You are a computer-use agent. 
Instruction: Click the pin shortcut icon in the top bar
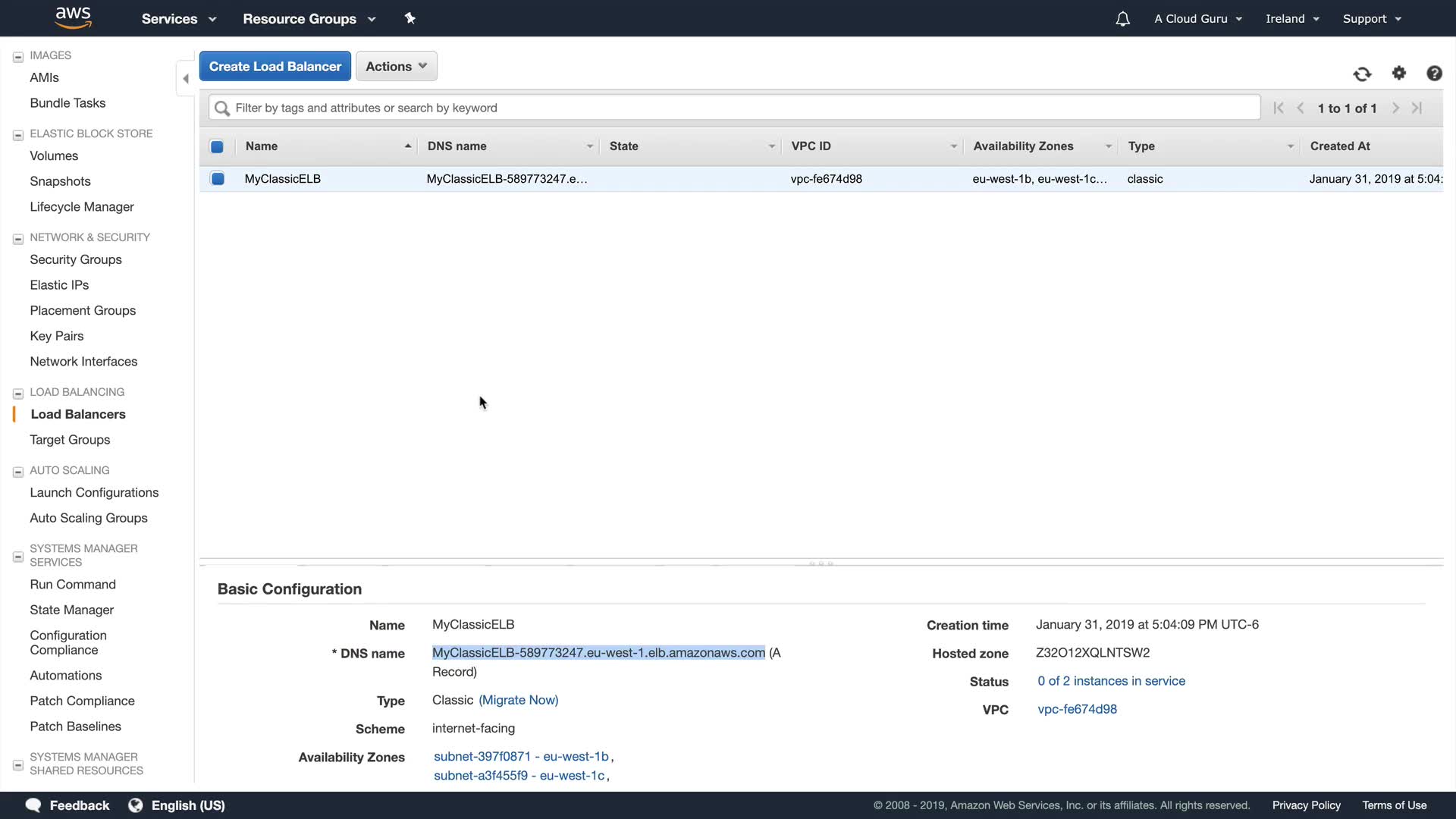pos(410,18)
